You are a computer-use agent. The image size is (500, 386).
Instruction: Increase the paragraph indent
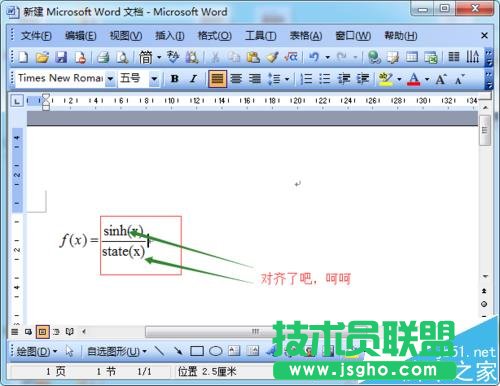point(363,79)
